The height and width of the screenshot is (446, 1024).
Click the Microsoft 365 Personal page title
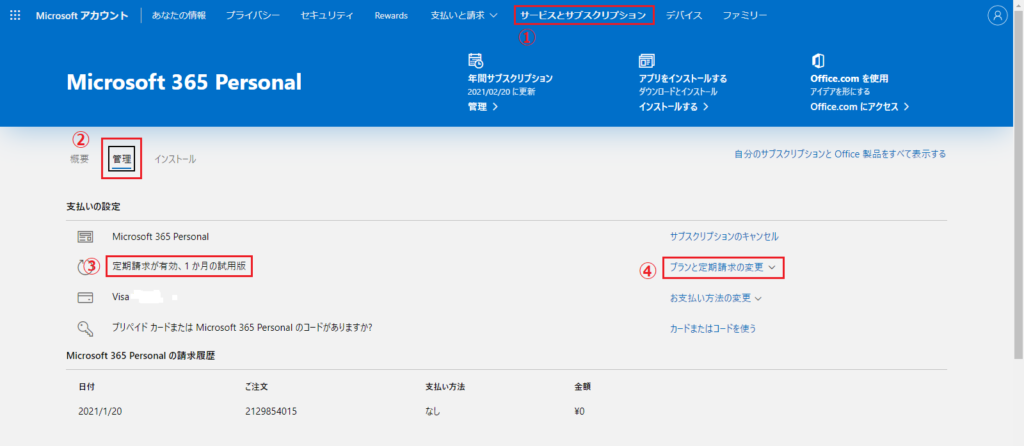point(184,82)
